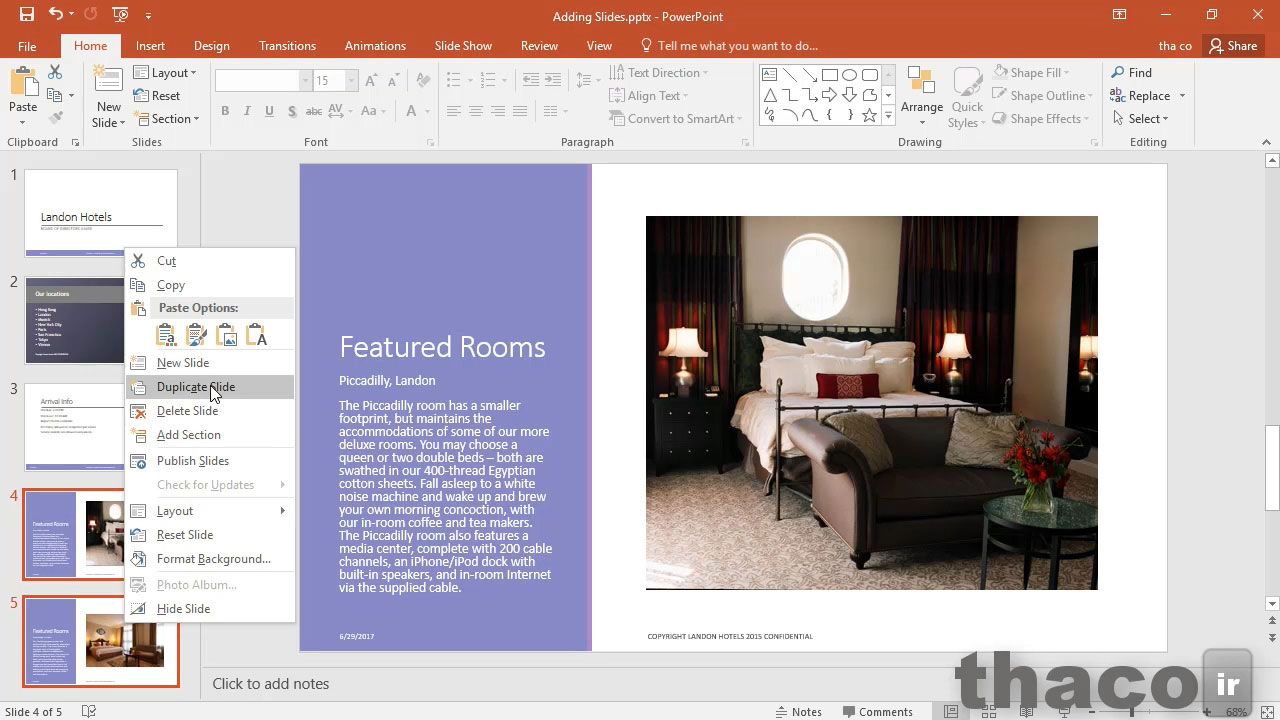Click the Save icon in quick access toolbar

(x=27, y=15)
